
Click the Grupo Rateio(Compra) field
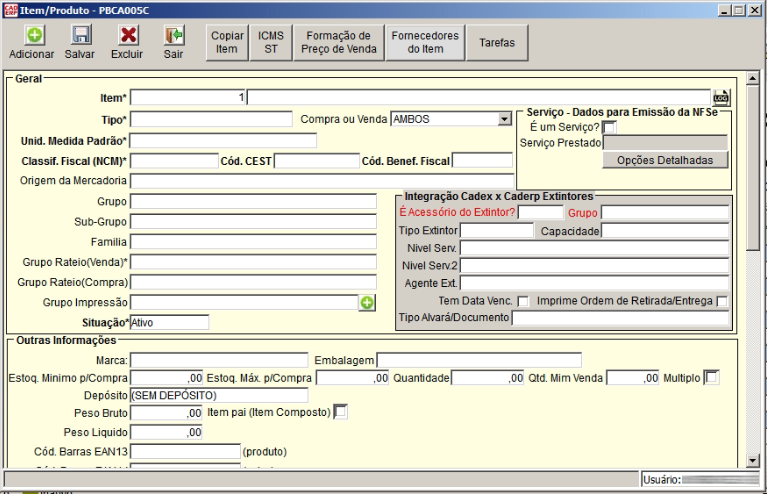[253, 282]
